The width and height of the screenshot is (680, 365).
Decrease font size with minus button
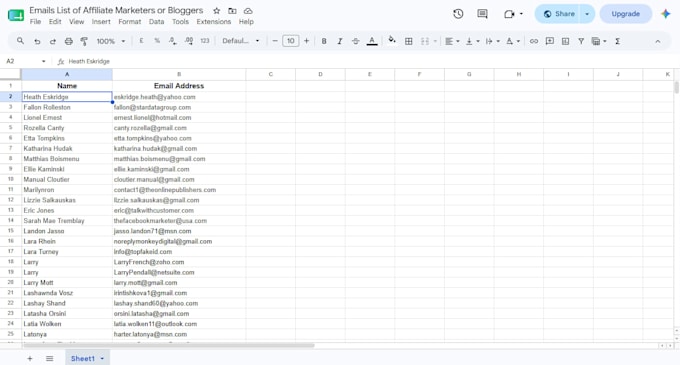275,41
